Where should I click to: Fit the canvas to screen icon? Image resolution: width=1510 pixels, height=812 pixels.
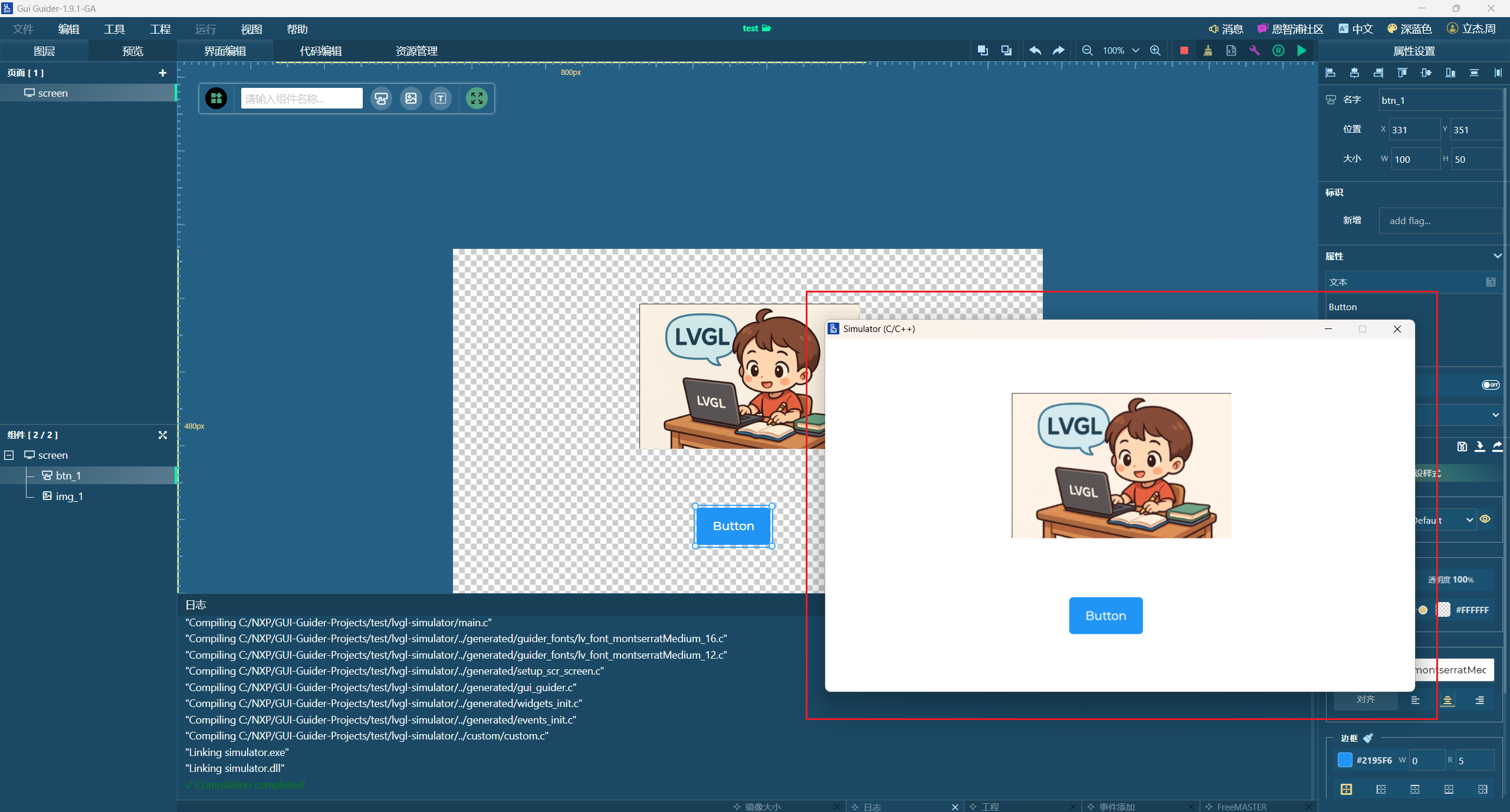coord(477,98)
